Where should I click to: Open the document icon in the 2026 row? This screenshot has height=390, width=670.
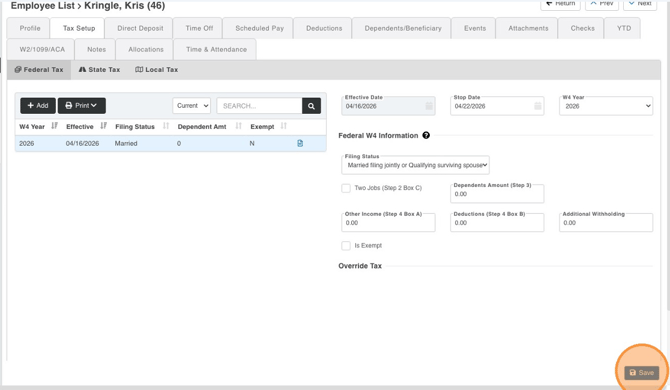click(300, 144)
